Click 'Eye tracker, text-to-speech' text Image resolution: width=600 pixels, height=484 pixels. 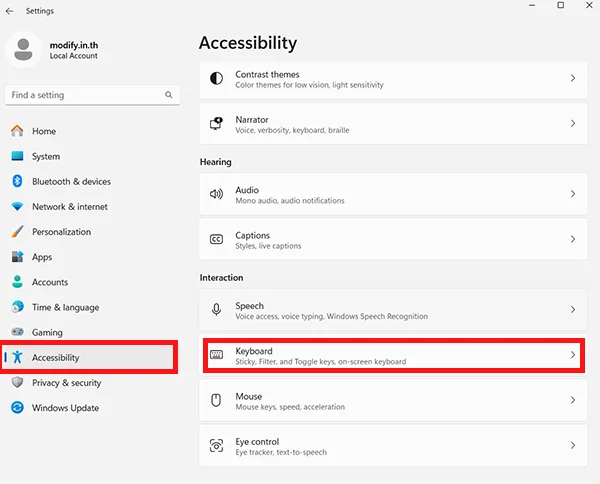pos(281,452)
